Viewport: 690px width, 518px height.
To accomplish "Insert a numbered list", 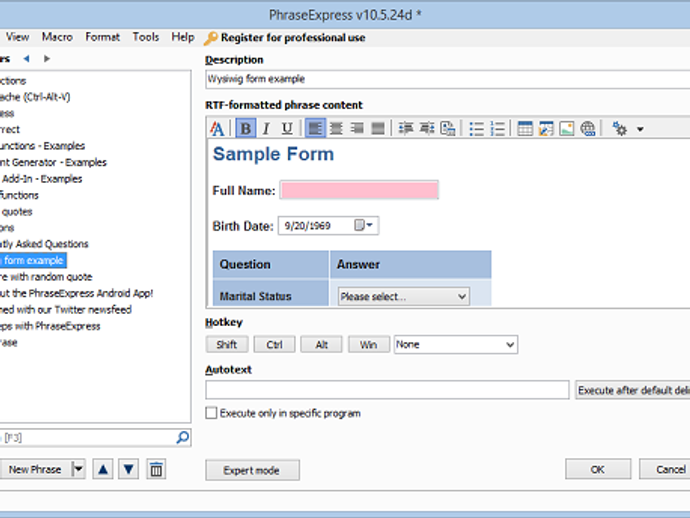I will (x=498, y=129).
